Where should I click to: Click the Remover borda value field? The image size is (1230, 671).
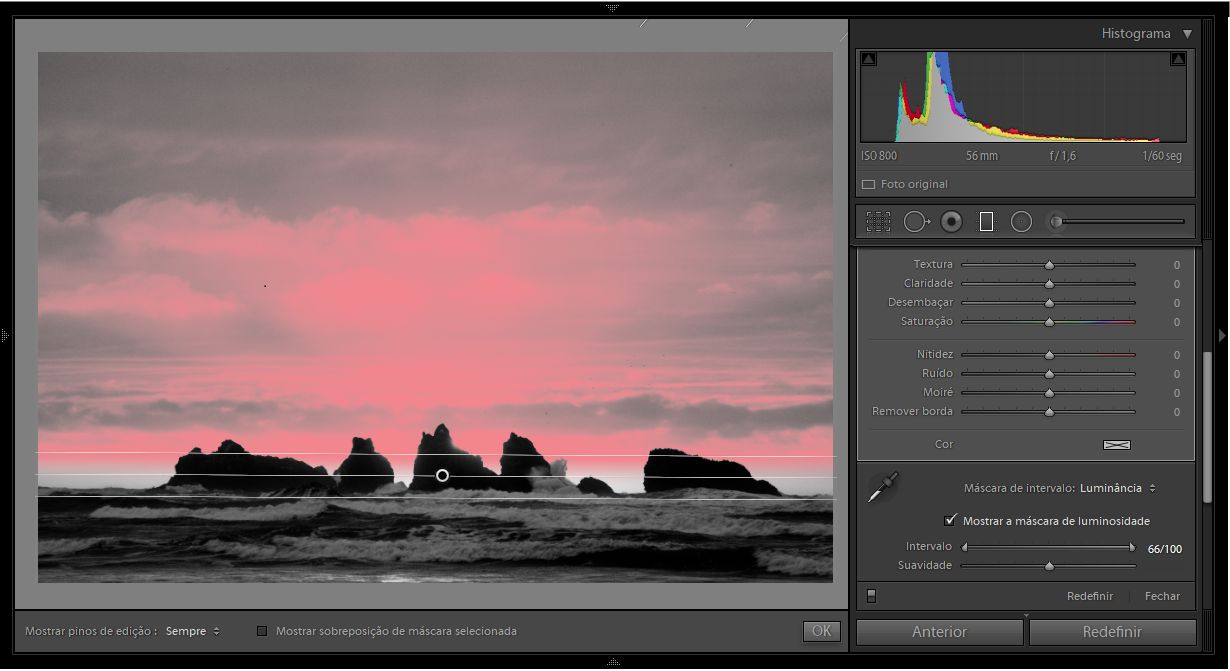[x=1176, y=412]
